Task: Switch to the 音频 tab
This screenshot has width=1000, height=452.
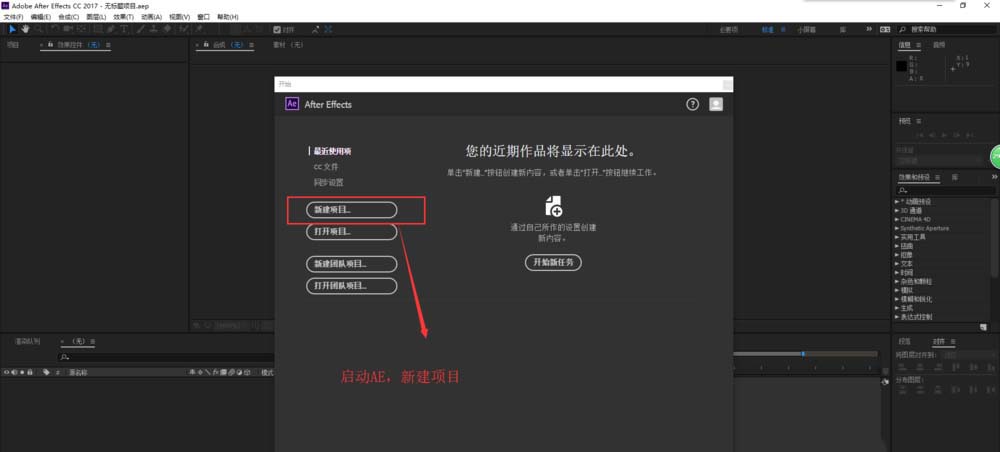Action: 939,45
